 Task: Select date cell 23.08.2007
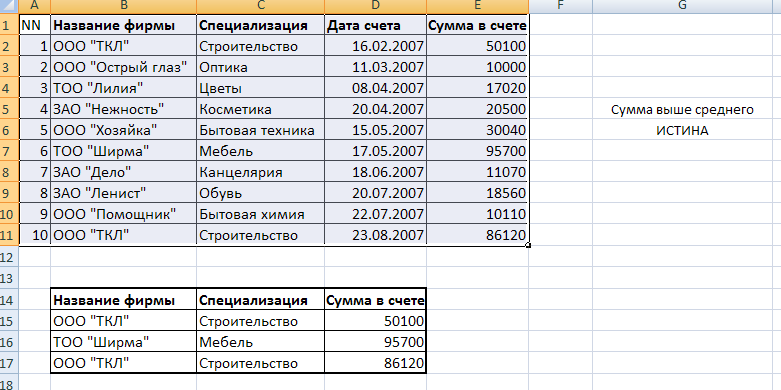tap(376, 235)
